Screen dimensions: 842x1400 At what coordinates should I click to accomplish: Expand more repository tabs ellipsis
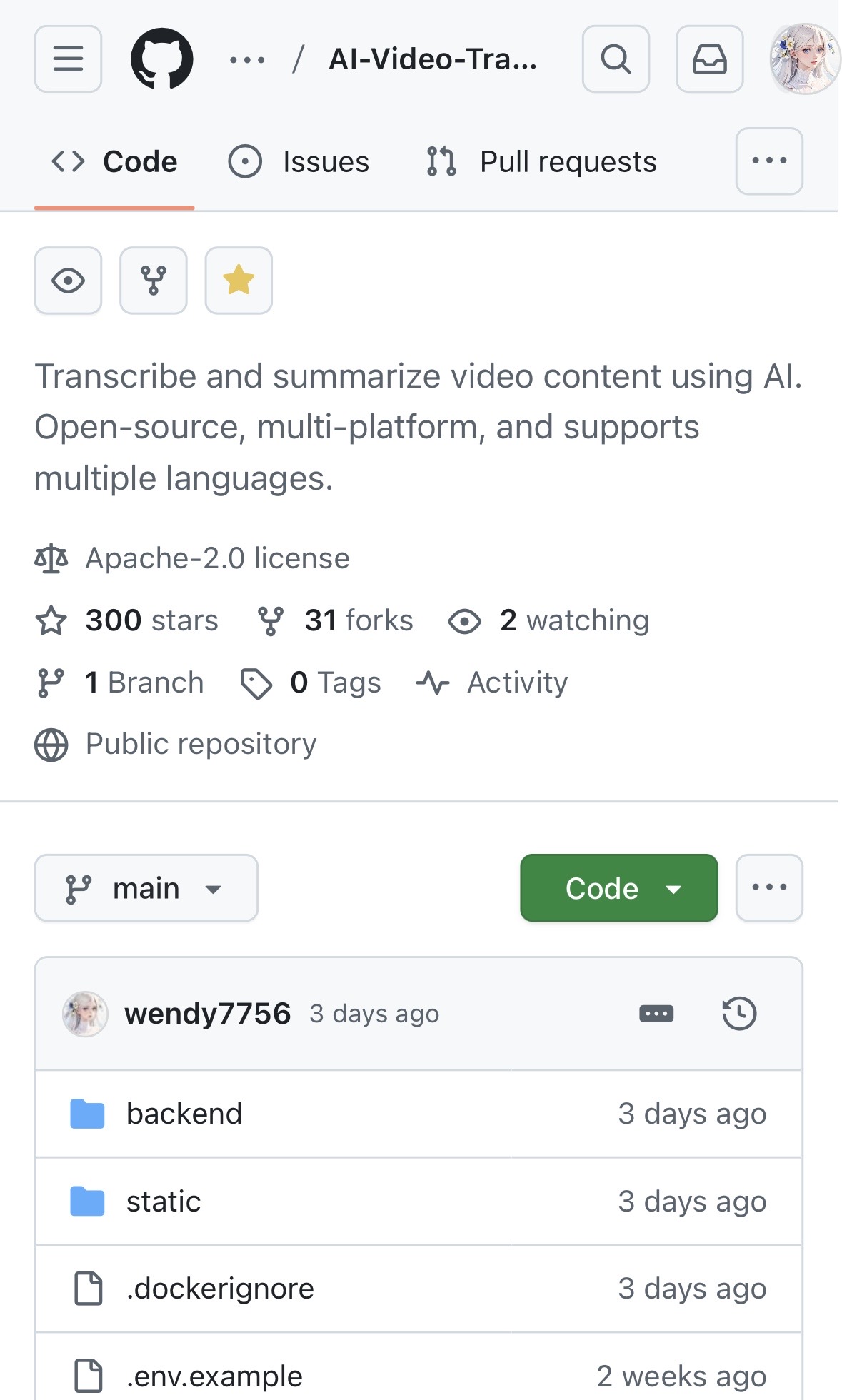click(x=769, y=161)
